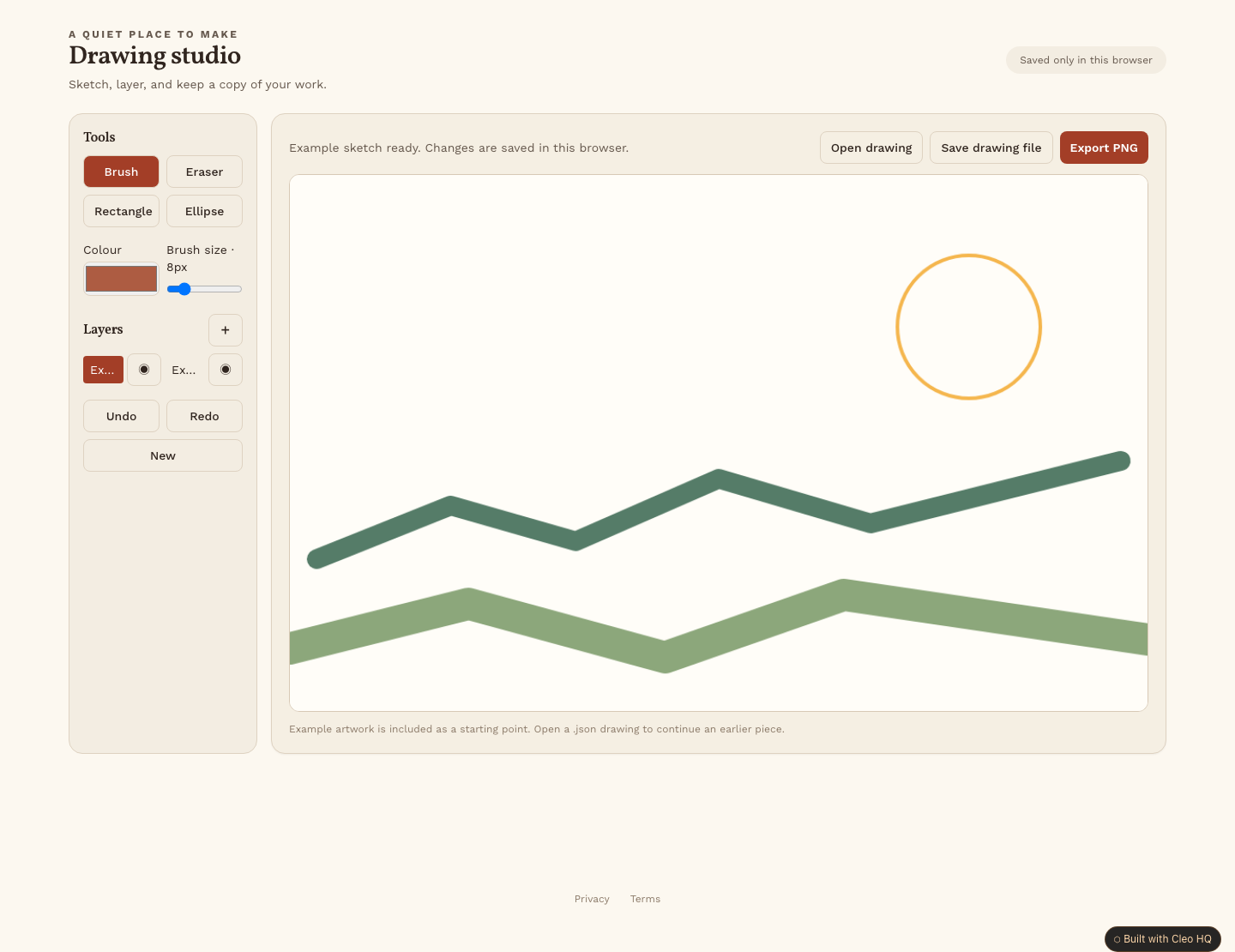Screen dimensions: 1235x952
Task: Select the highlighted red Ex... layer
Action: (x=103, y=370)
